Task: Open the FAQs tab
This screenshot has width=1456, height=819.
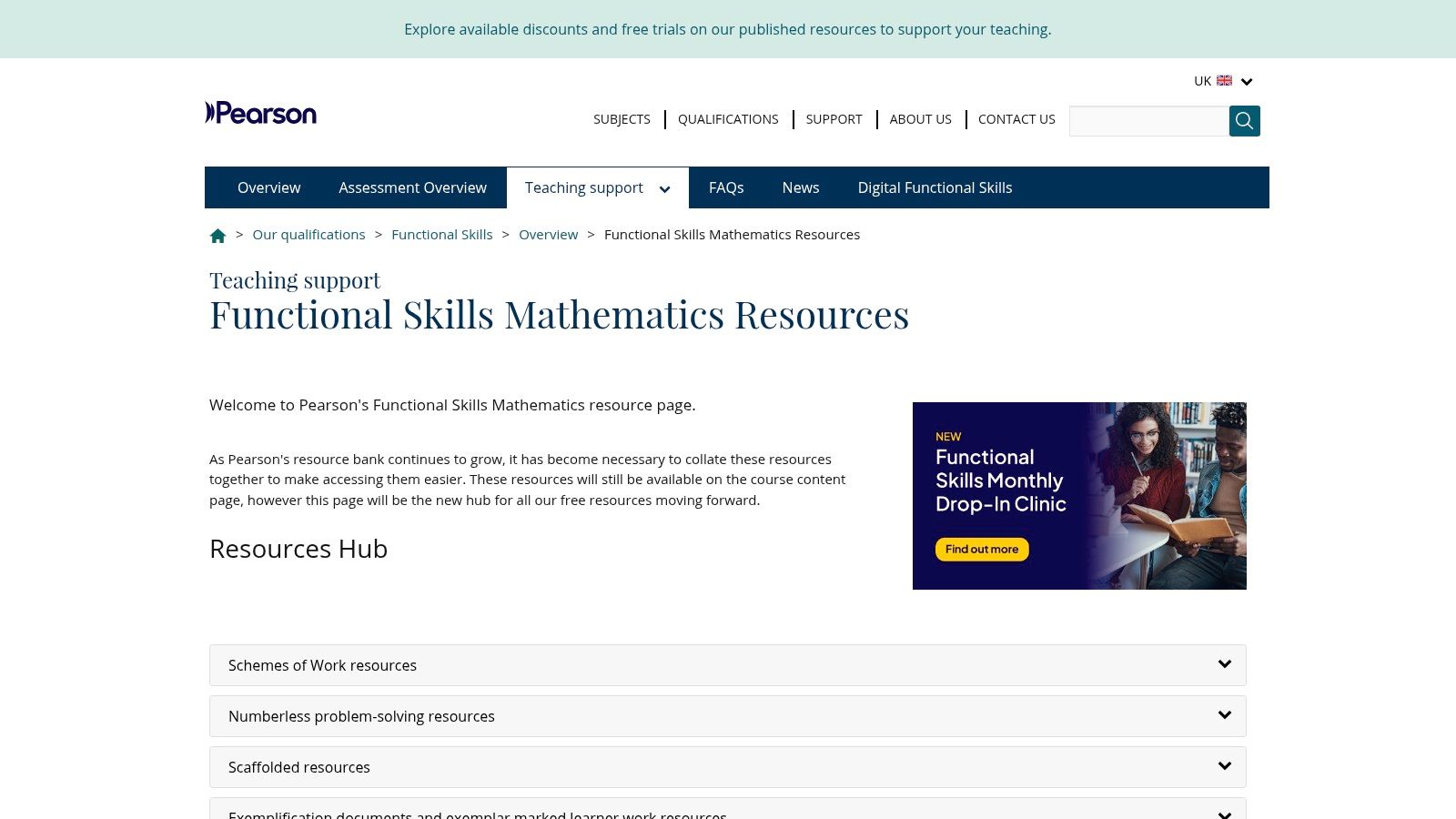Action: point(726,187)
